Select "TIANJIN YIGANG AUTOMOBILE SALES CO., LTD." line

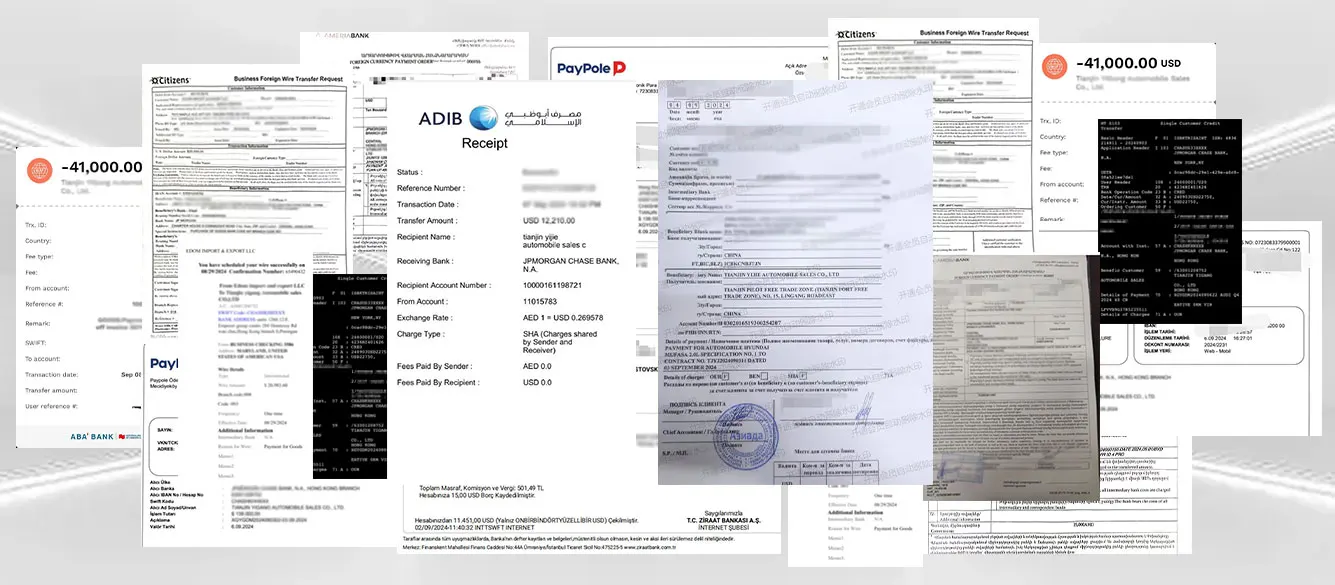point(288,508)
